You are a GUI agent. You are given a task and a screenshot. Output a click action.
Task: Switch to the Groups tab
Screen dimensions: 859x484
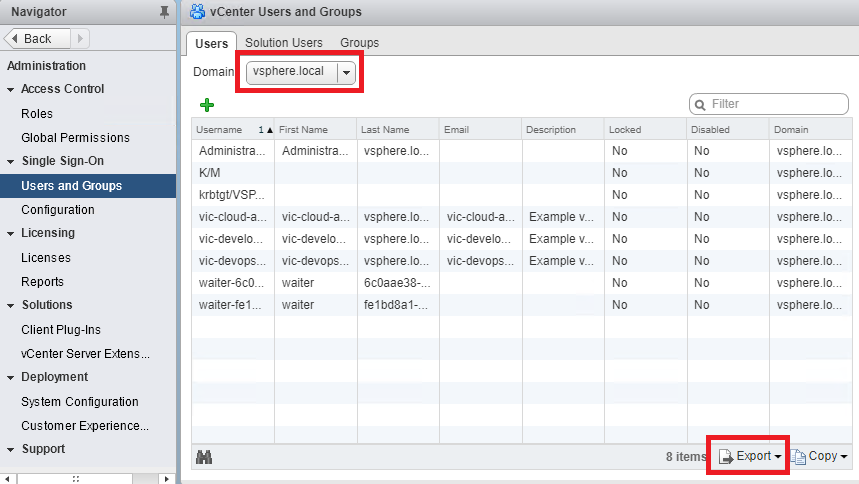click(x=359, y=43)
